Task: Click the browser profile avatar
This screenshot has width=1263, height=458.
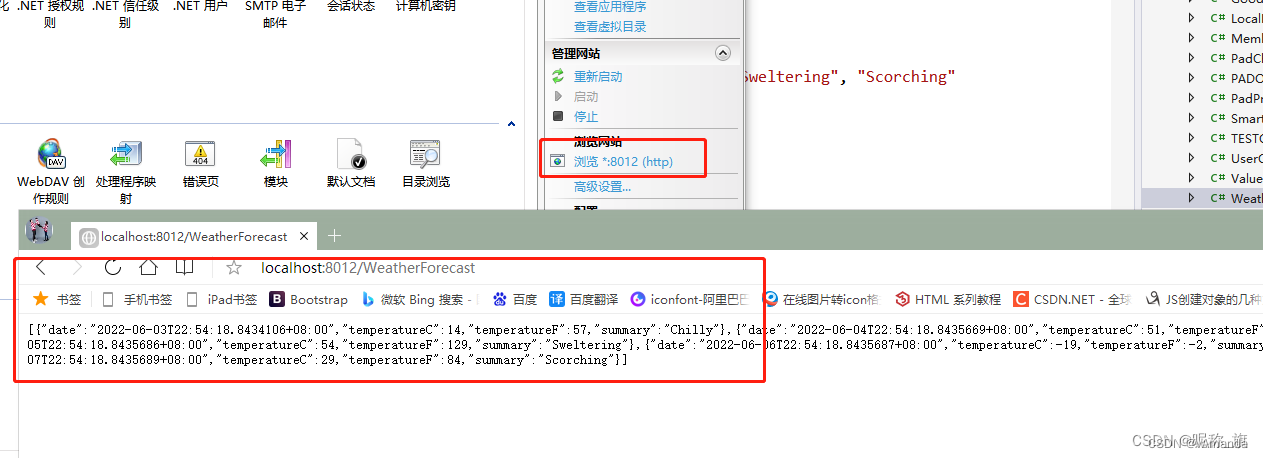Action: [39, 230]
